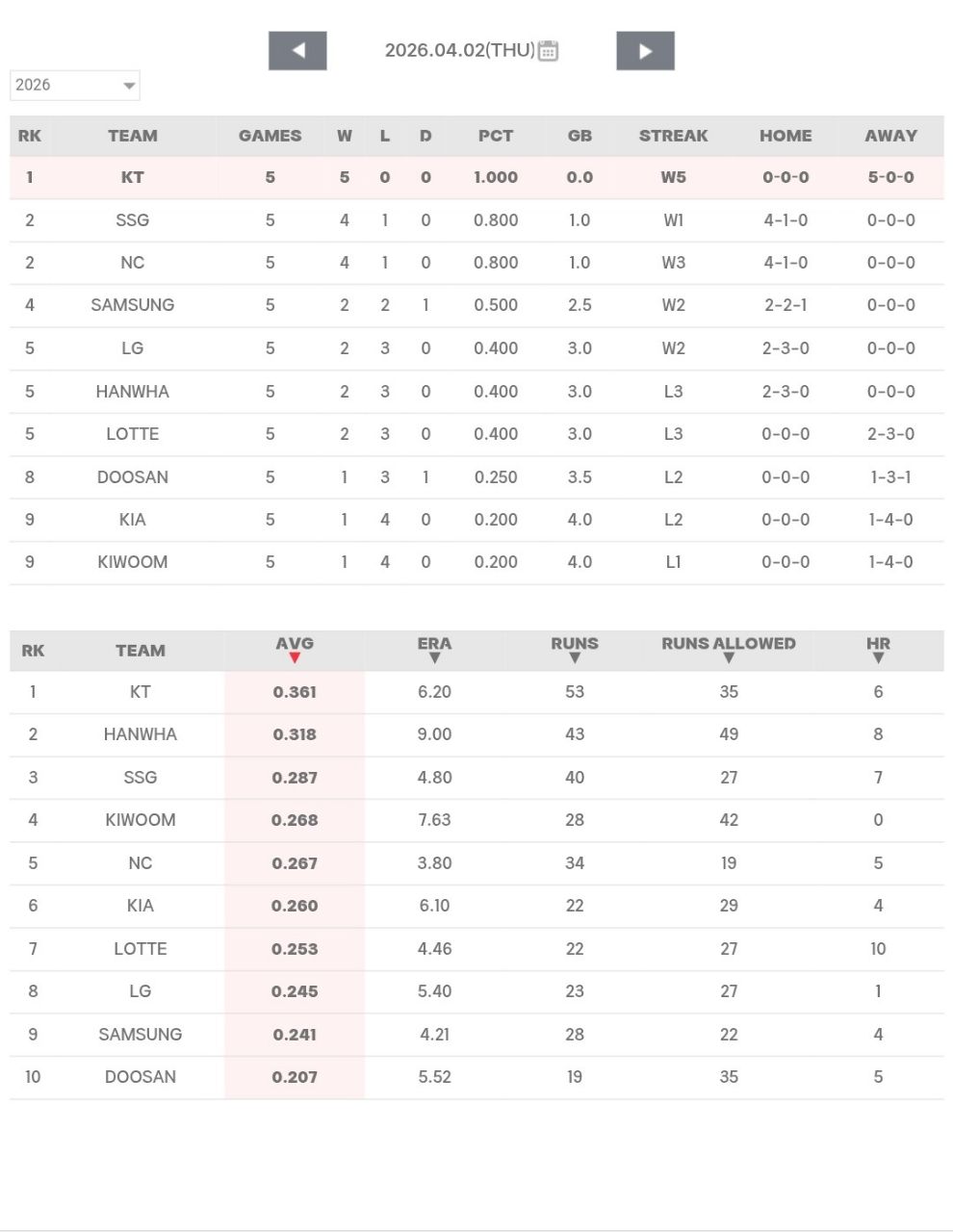Sort by RUNS ALLOWED arrow
Viewport: 953px width, 1232px height.
point(729,658)
